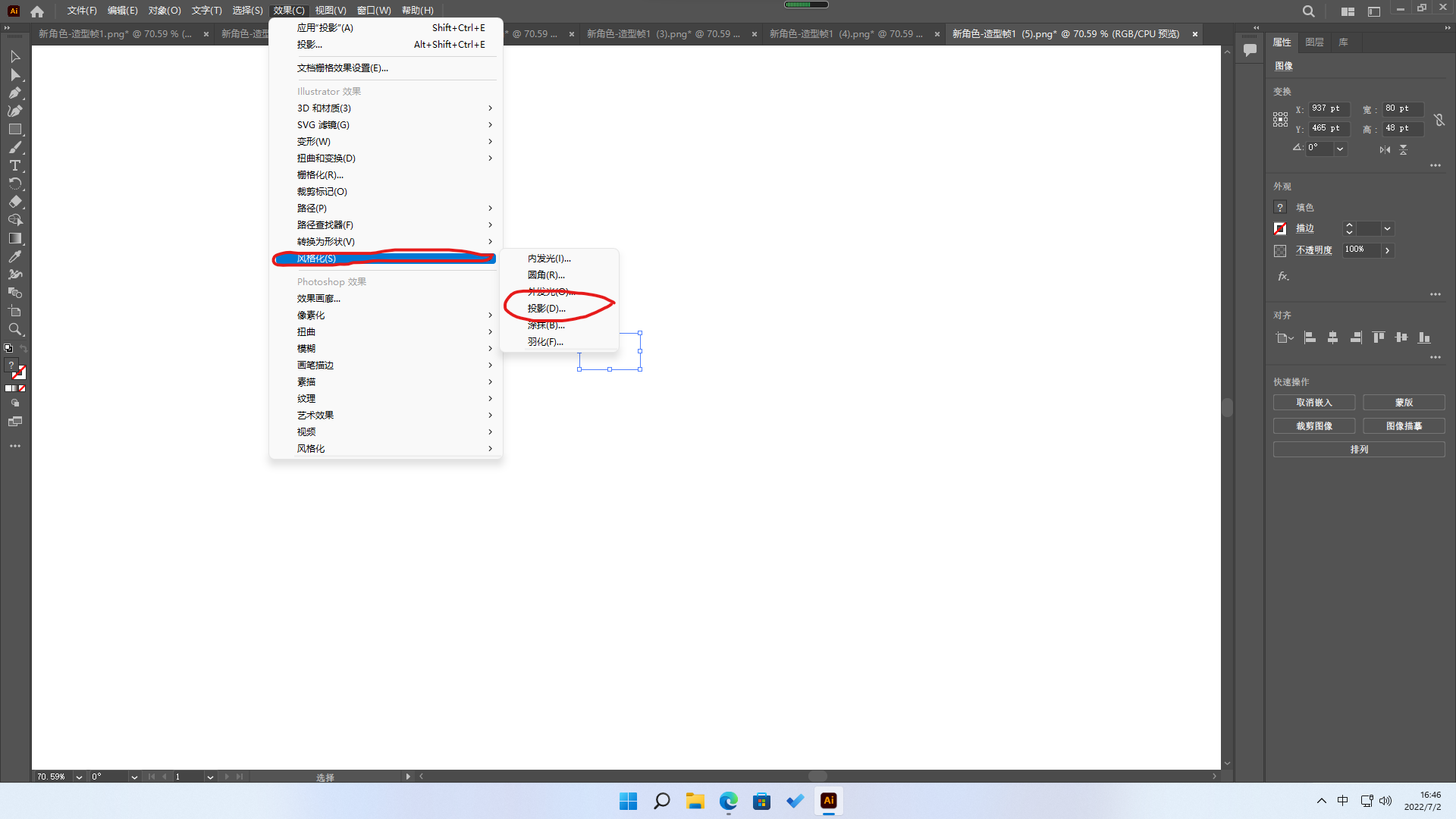Select the Pen tool
This screenshot has width=1456, height=819.
click(x=14, y=93)
